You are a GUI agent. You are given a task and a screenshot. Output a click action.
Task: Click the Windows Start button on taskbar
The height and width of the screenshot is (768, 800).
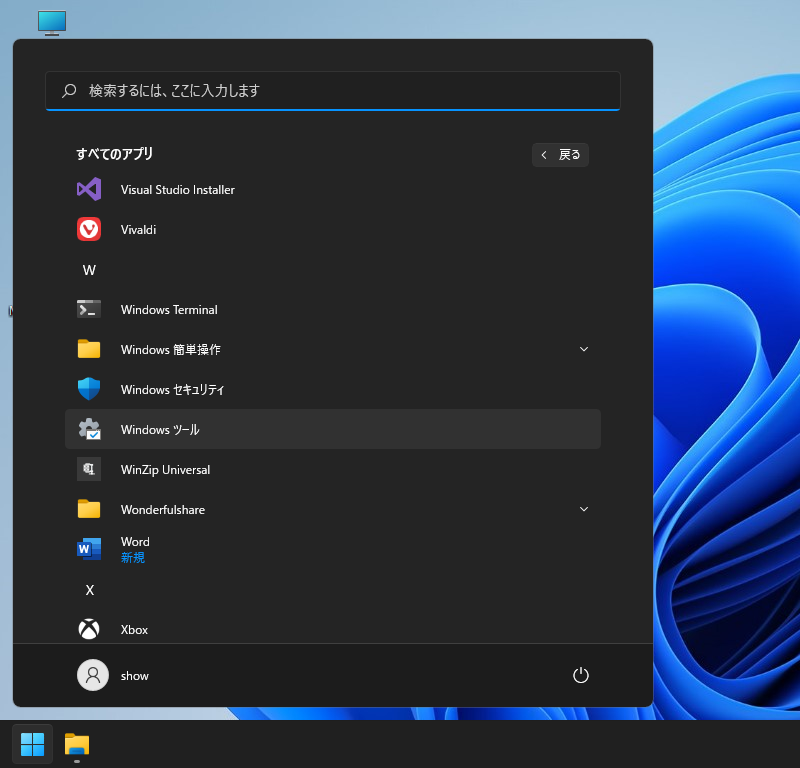(33, 744)
